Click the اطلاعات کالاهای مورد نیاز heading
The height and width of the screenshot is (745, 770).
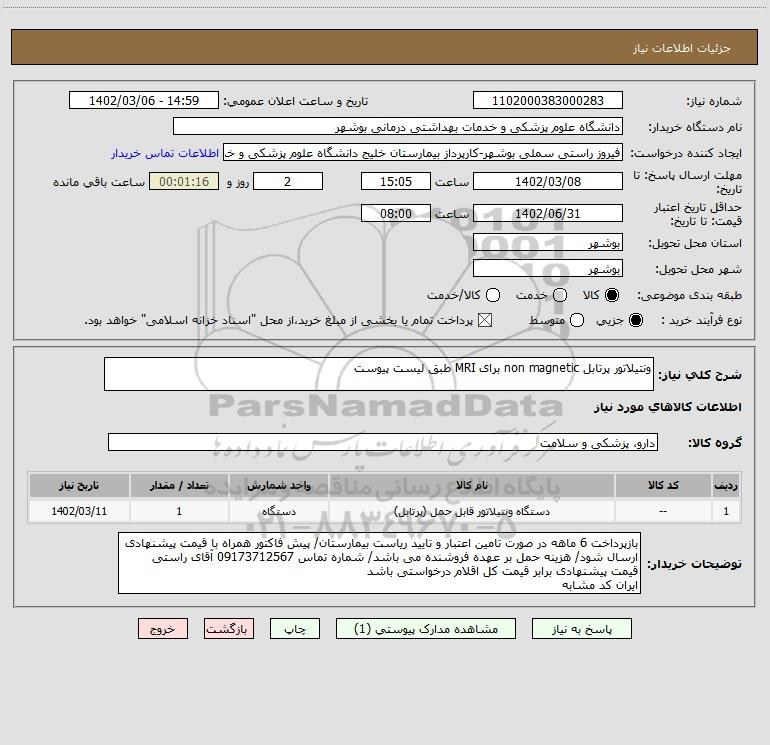667,407
